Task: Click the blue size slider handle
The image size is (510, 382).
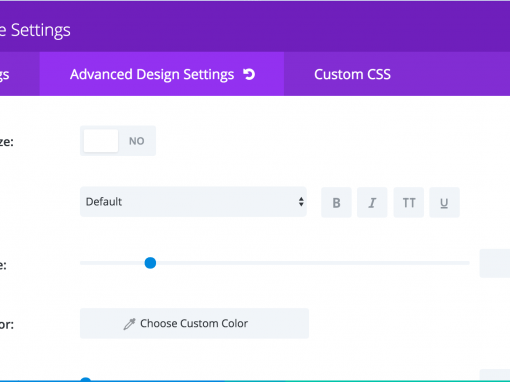Action: [x=150, y=263]
